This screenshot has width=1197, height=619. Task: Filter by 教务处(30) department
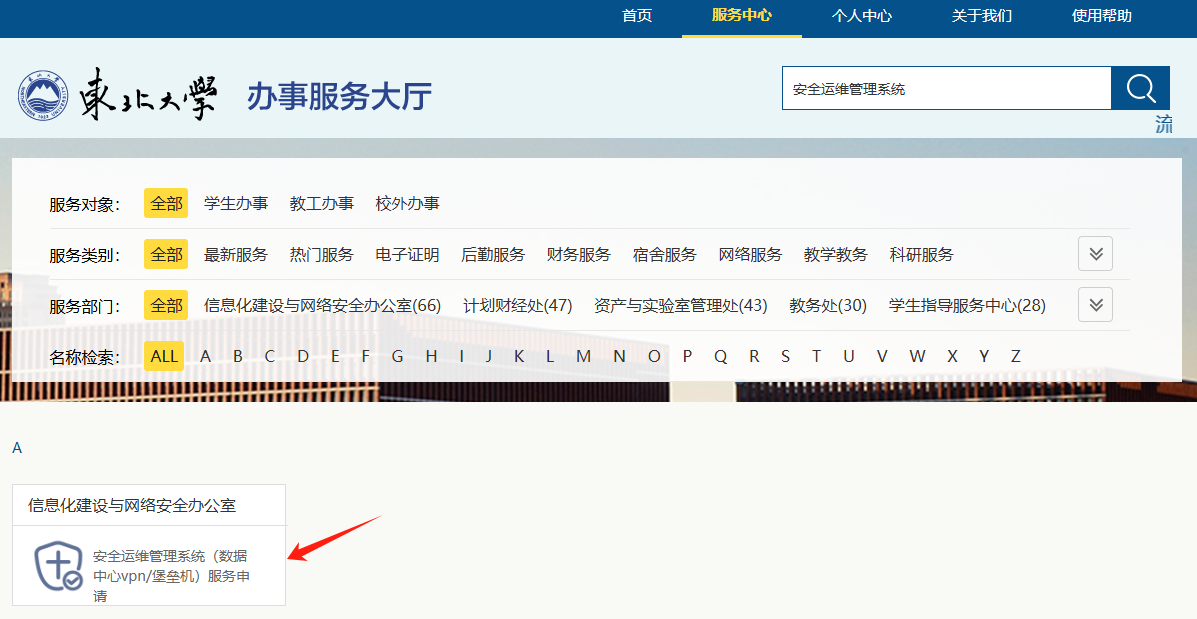pyautogui.click(x=827, y=305)
